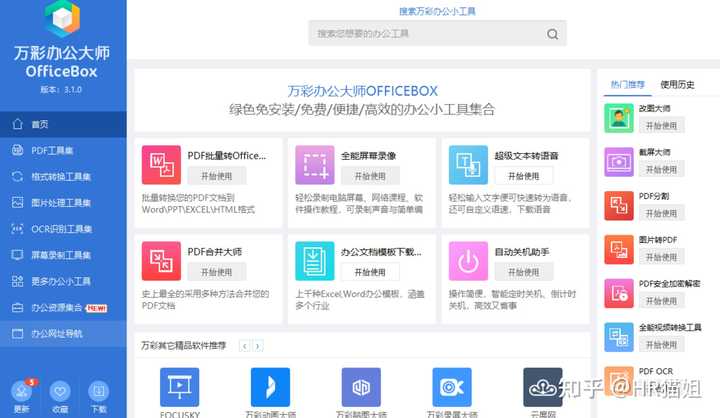Viewport: 720px width, 418px height.
Task: Click the 截屏大师 camera icon
Action: pyautogui.click(x=619, y=162)
